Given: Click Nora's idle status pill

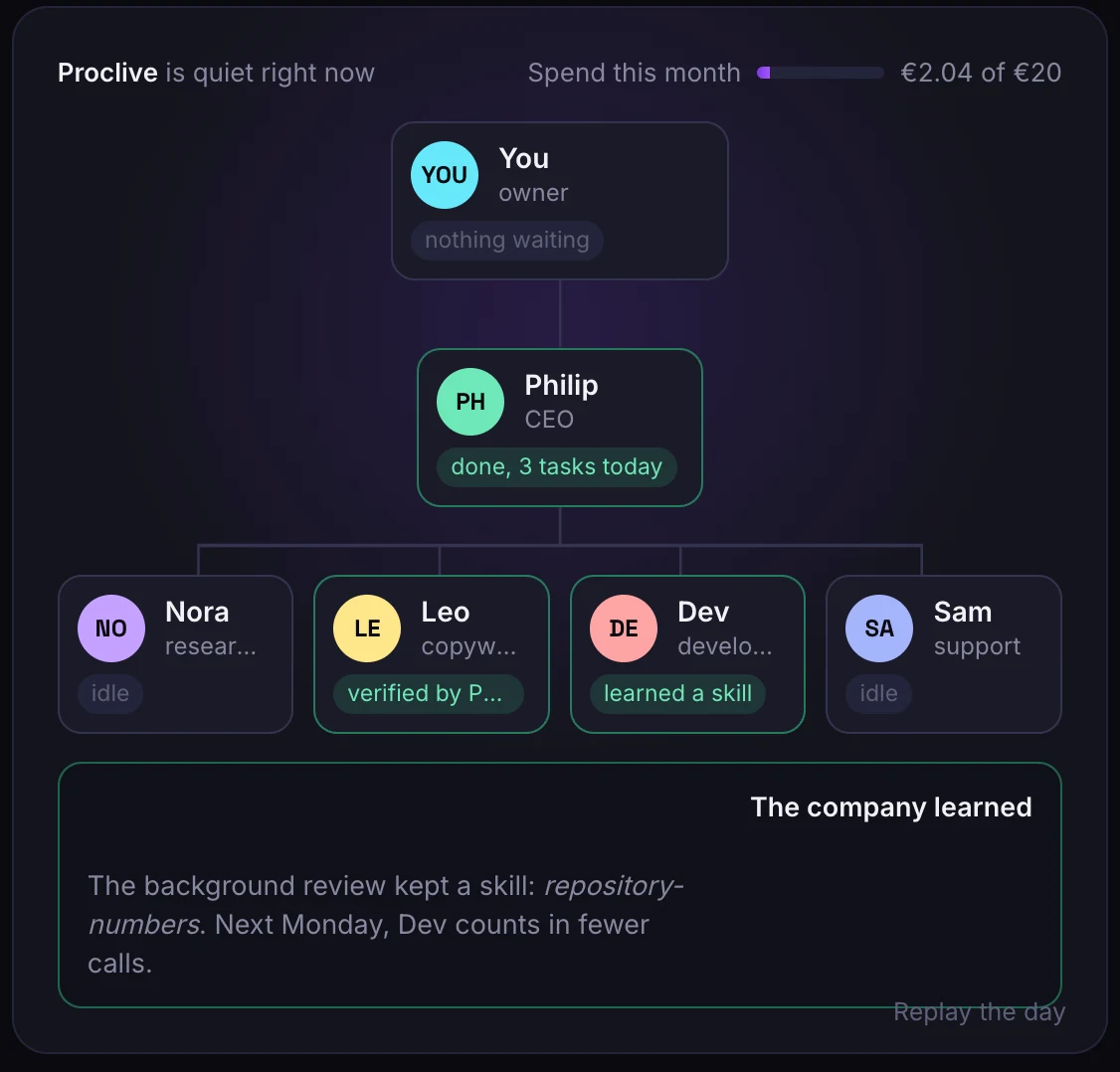Looking at the screenshot, I should pyautogui.click(x=110, y=693).
